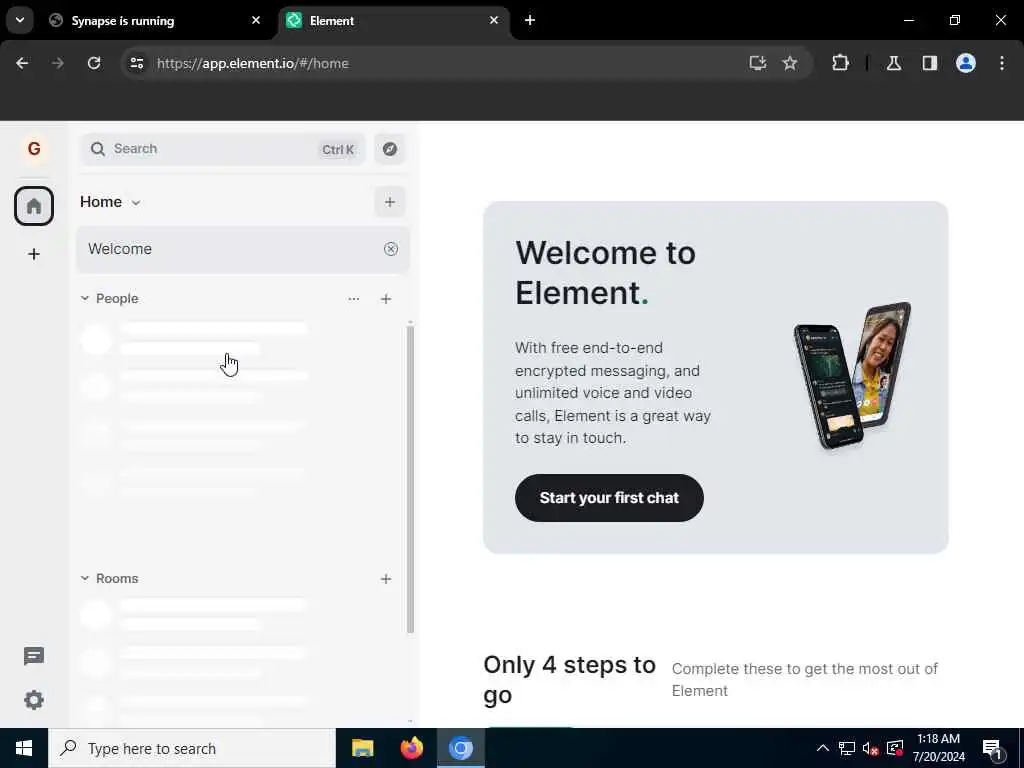Open Quick Settings via the gear icon

click(x=34, y=700)
